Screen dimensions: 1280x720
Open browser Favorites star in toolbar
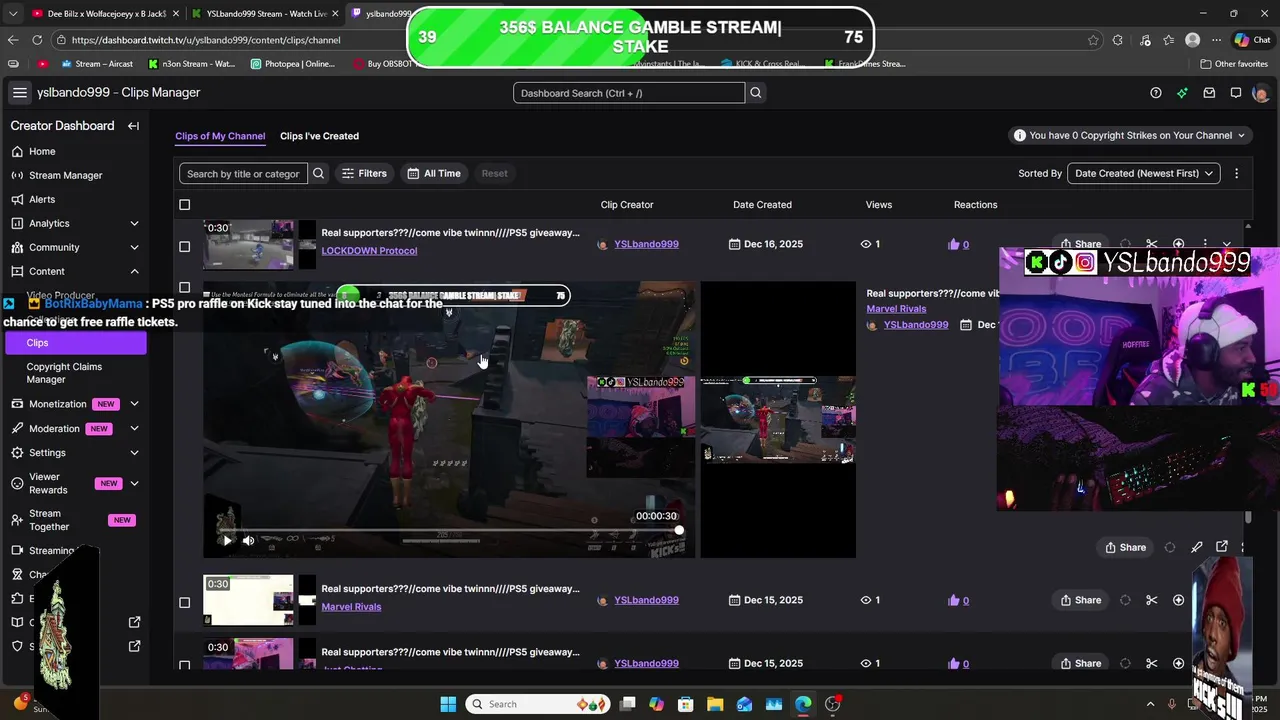[x=1169, y=40]
